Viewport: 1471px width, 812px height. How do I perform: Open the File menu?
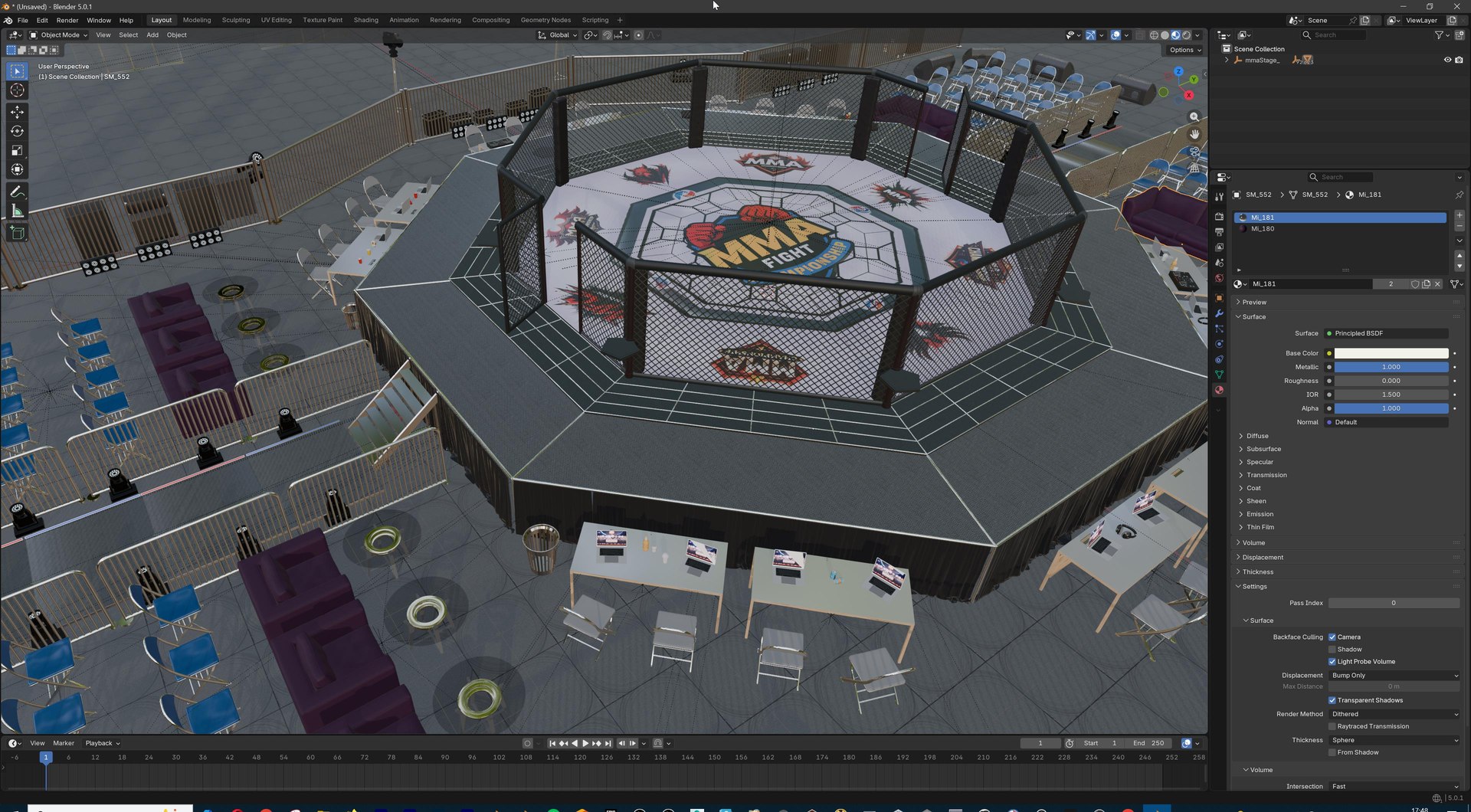click(23, 20)
